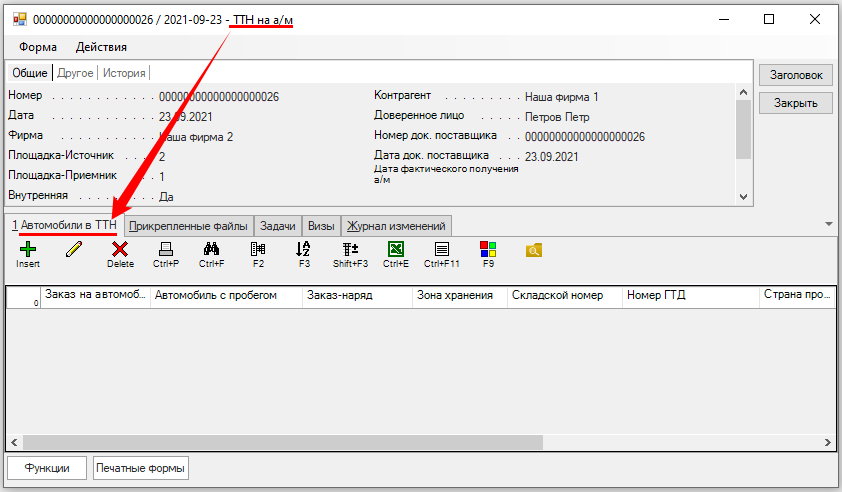The image size is (842, 492).
Task: Click the Shift+F3 toolbar icon
Action: (350, 250)
